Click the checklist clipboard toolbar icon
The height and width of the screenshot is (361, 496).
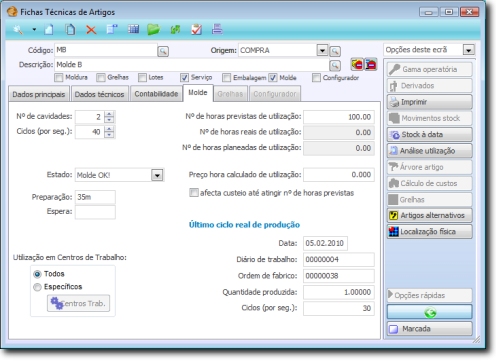pos(196,29)
